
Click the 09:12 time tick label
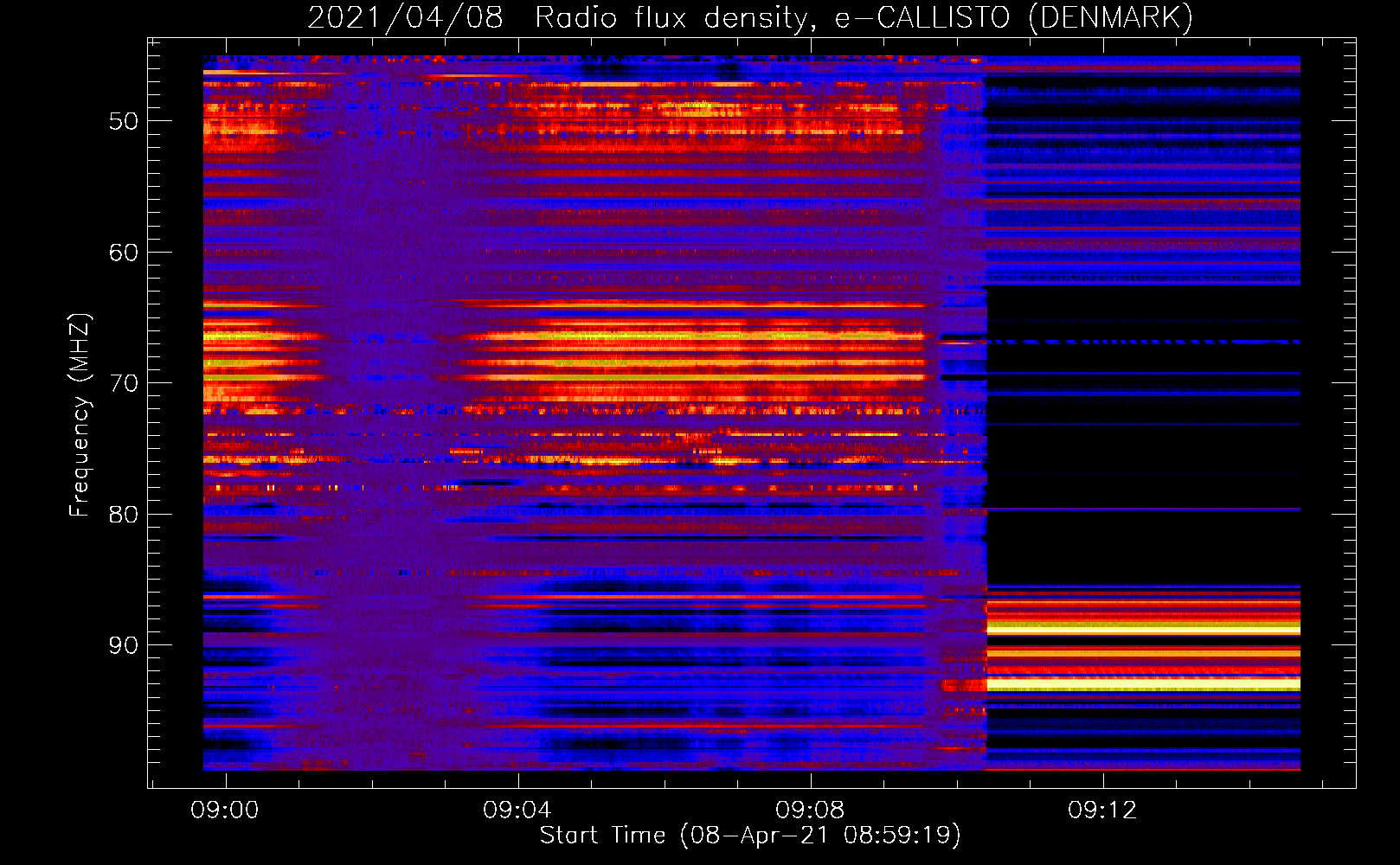1102,811
